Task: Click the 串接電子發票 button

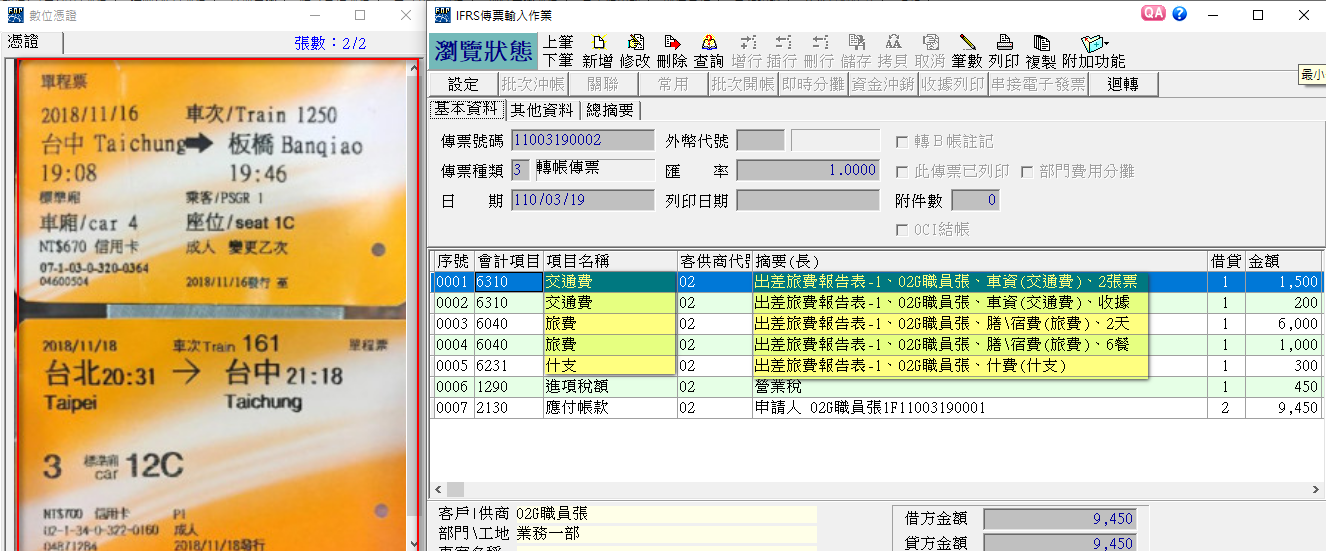Action: (x=1037, y=84)
